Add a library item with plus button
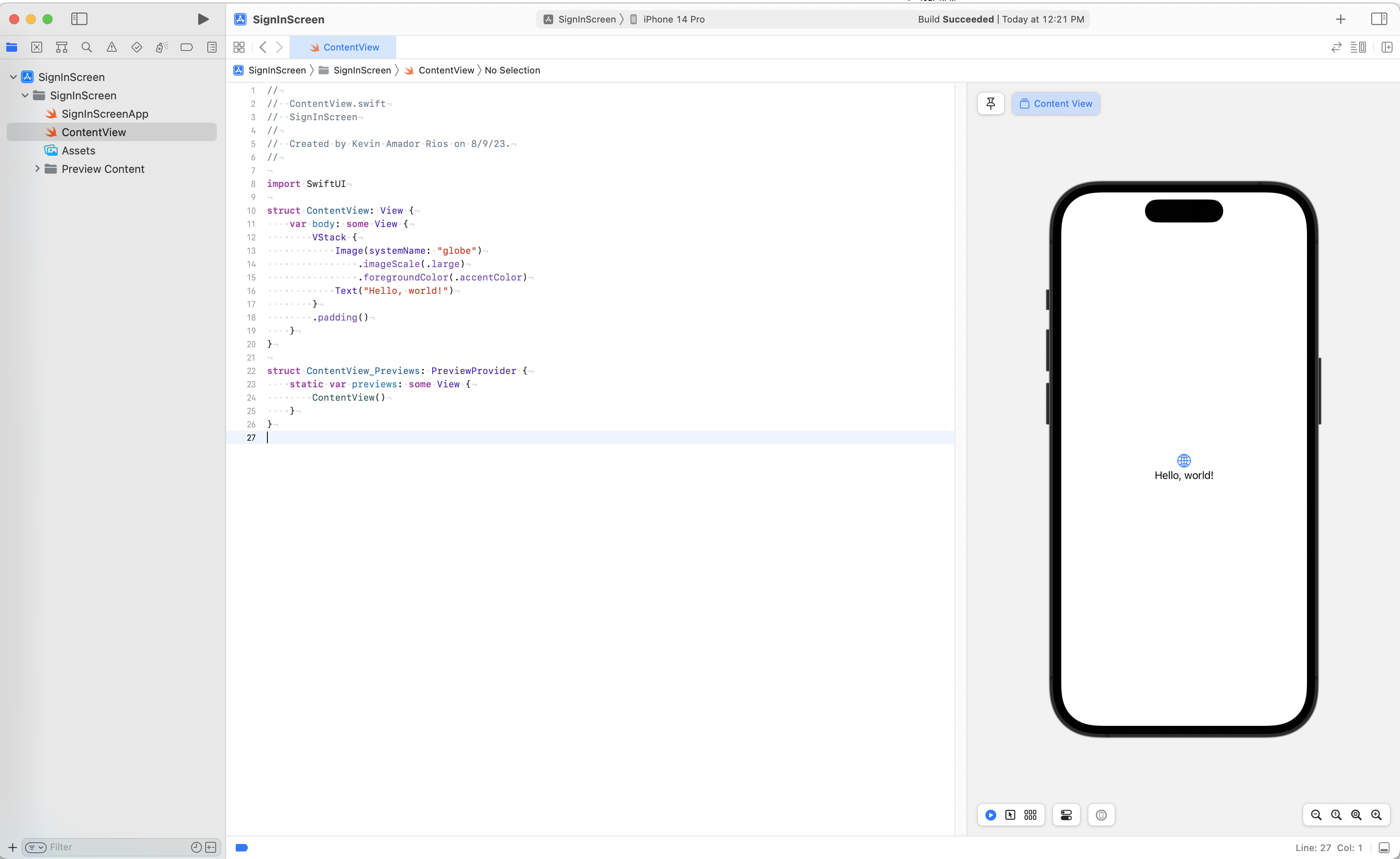1400x859 pixels. point(1340,19)
